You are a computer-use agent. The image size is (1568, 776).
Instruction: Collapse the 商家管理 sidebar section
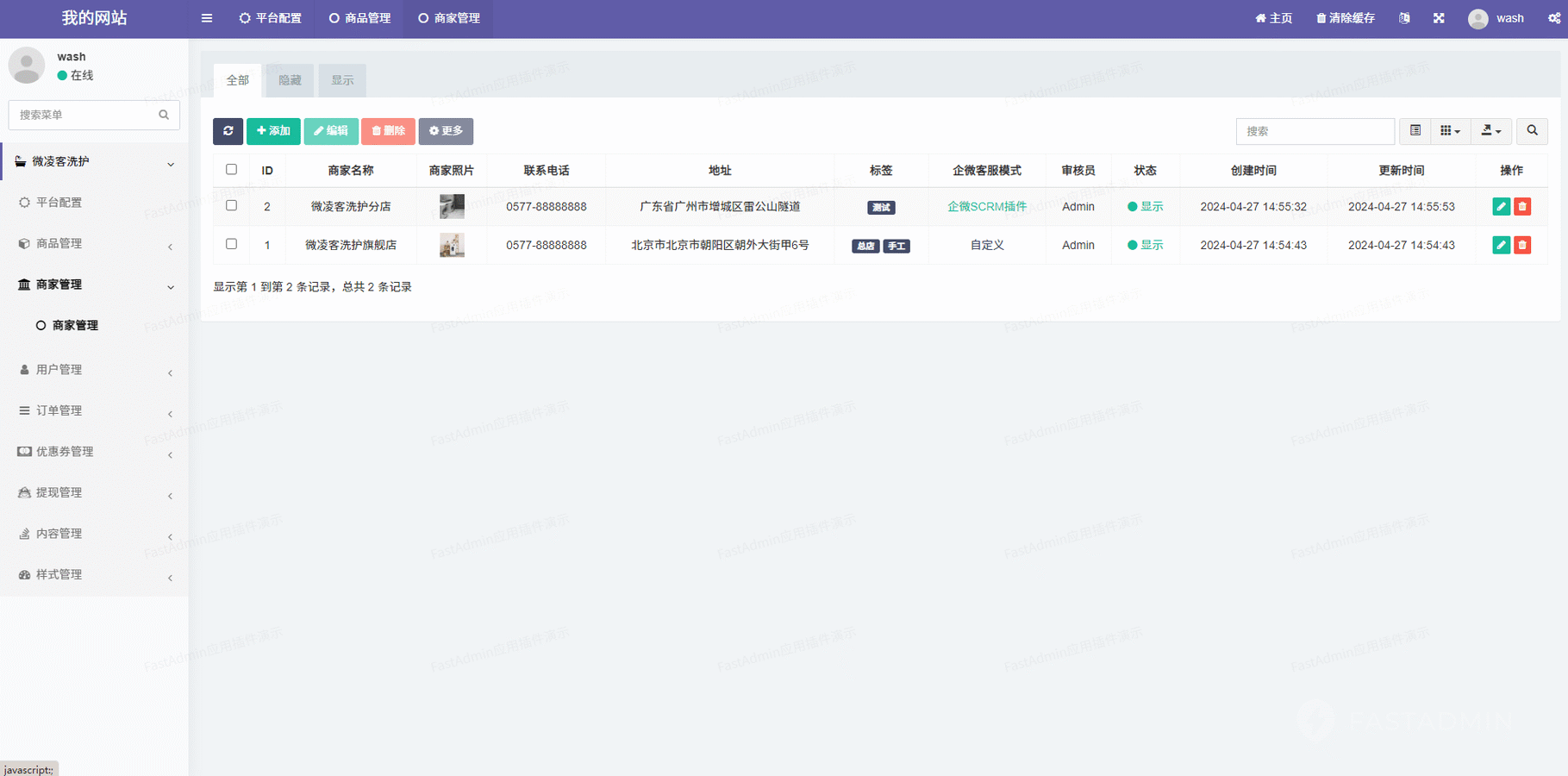pos(94,285)
